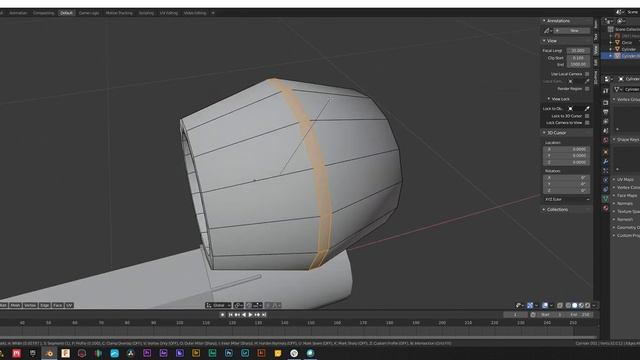This screenshot has width=640, height=360.
Task: Open the Output properties tab icon
Action: pos(606,112)
